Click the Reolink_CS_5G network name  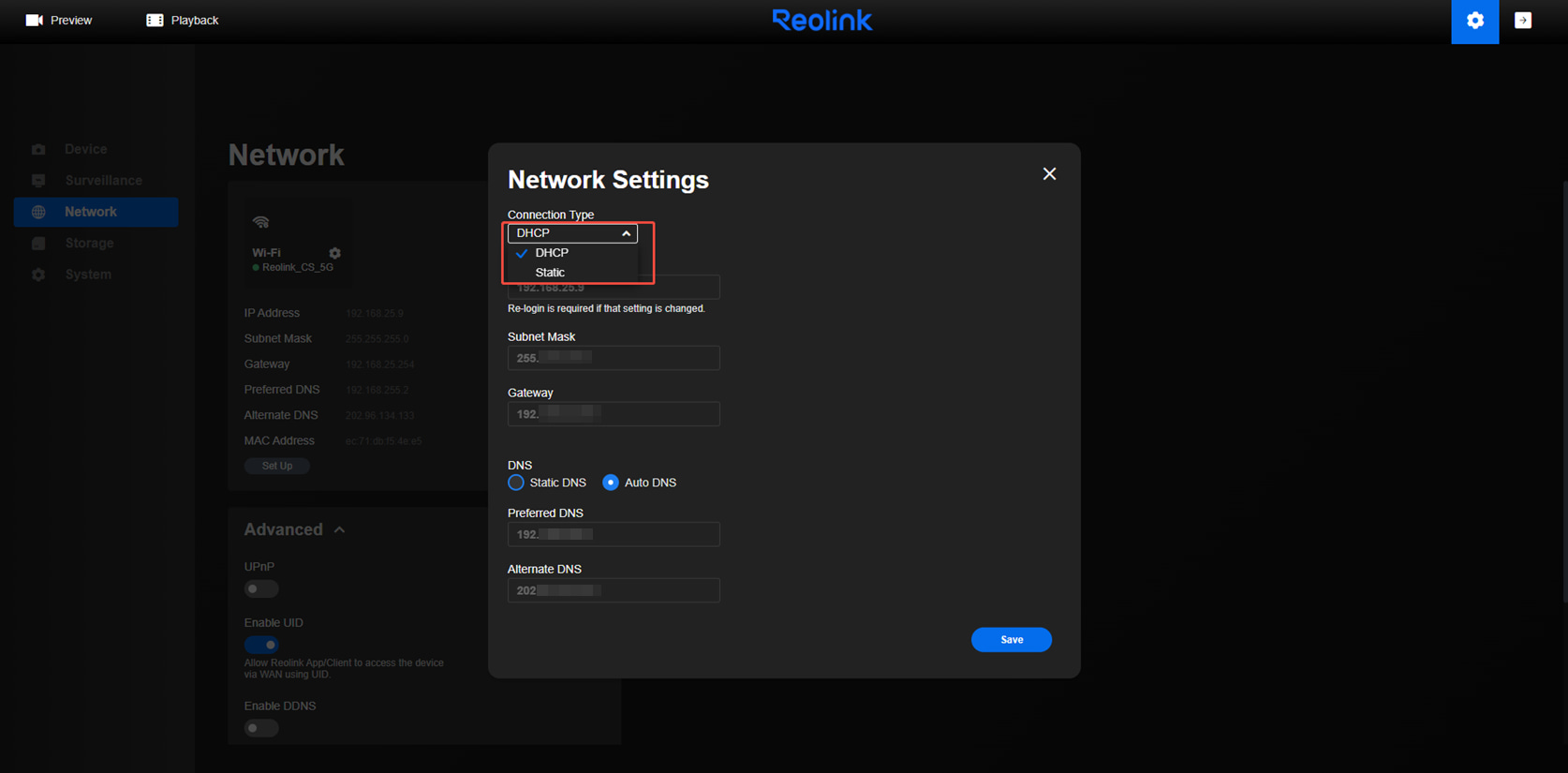pyautogui.click(x=297, y=267)
